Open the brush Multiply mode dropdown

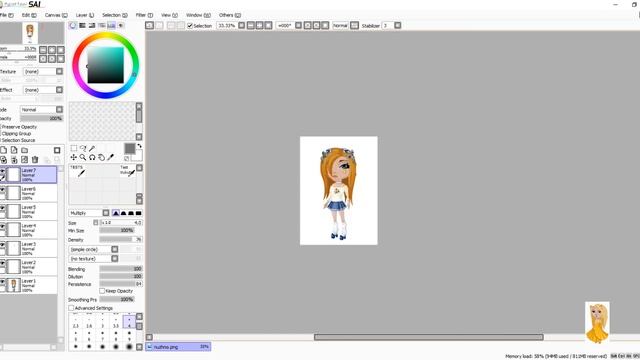click(89, 213)
